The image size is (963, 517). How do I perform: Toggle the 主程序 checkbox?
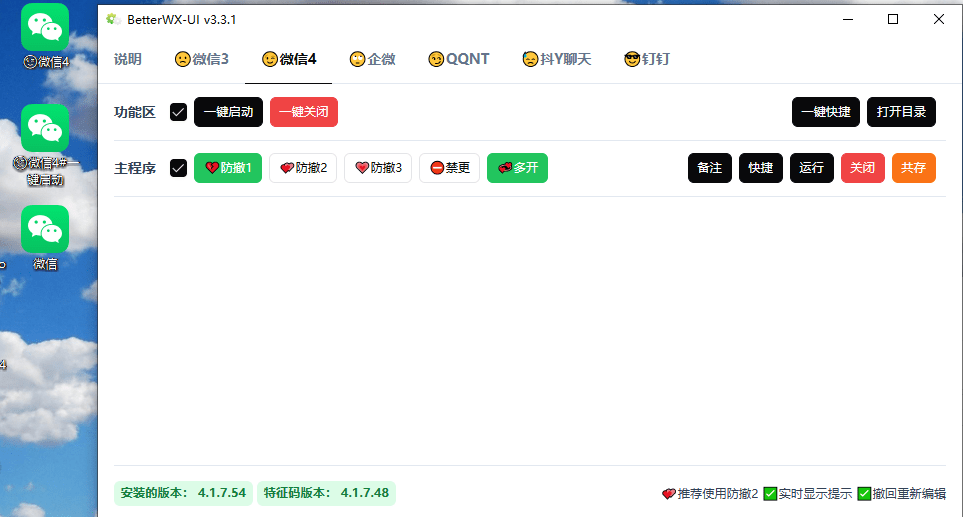(179, 168)
